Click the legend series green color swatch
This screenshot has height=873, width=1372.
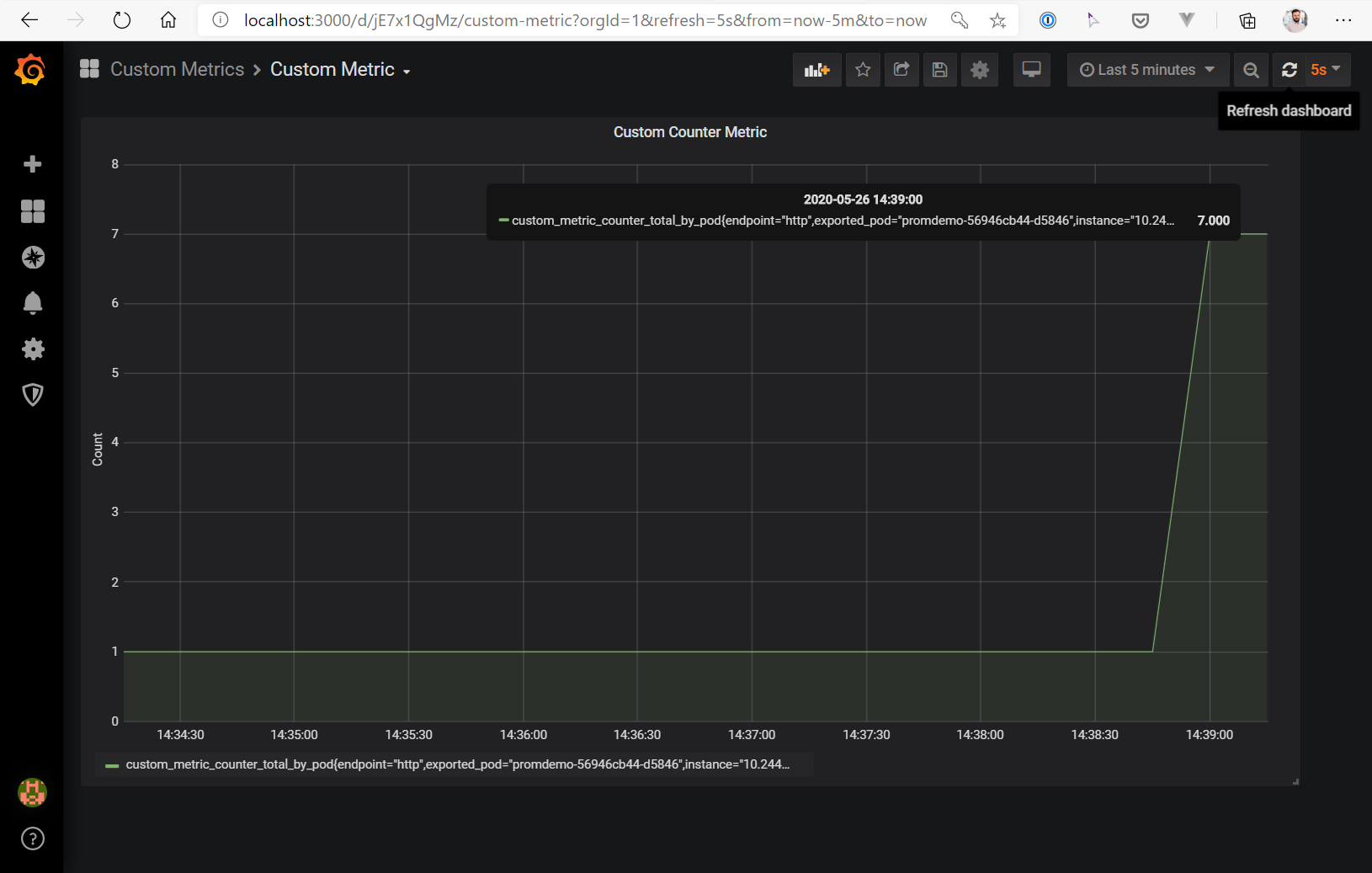click(x=112, y=765)
